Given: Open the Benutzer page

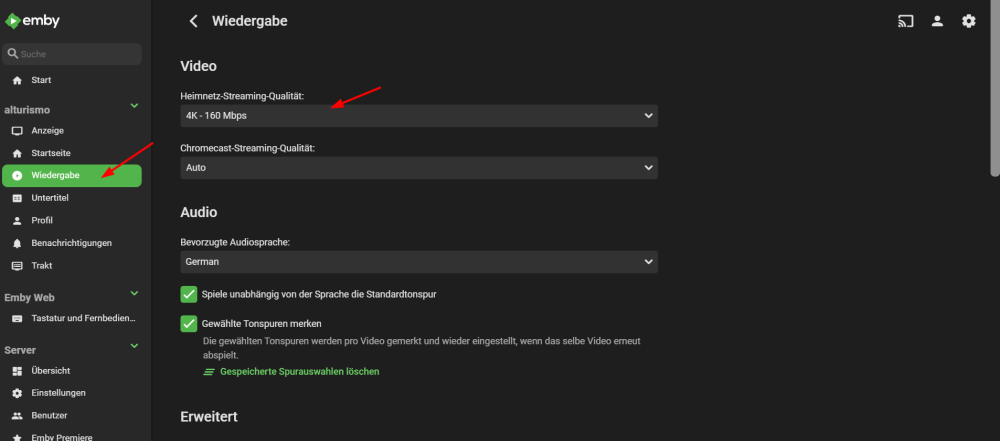Looking at the screenshot, I should (72, 415).
